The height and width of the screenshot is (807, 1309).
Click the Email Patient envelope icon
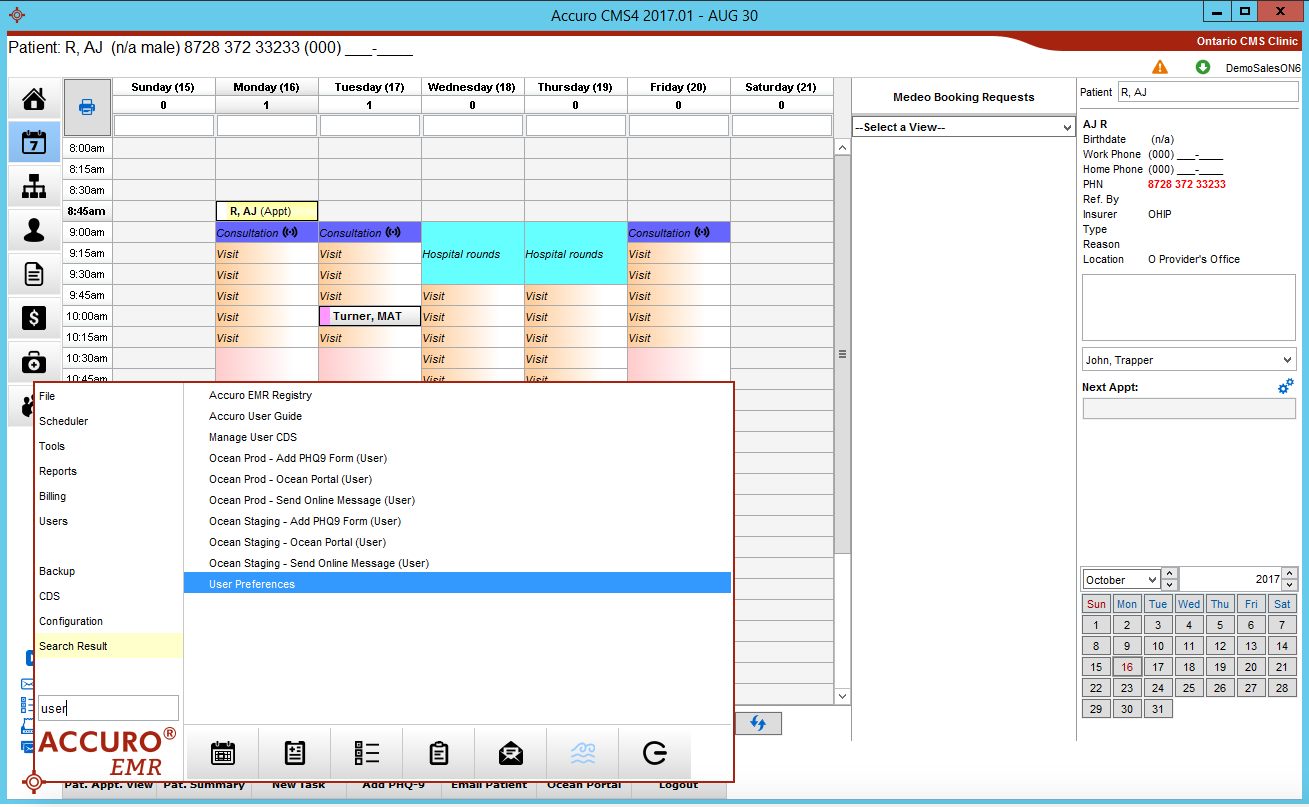[x=511, y=753]
